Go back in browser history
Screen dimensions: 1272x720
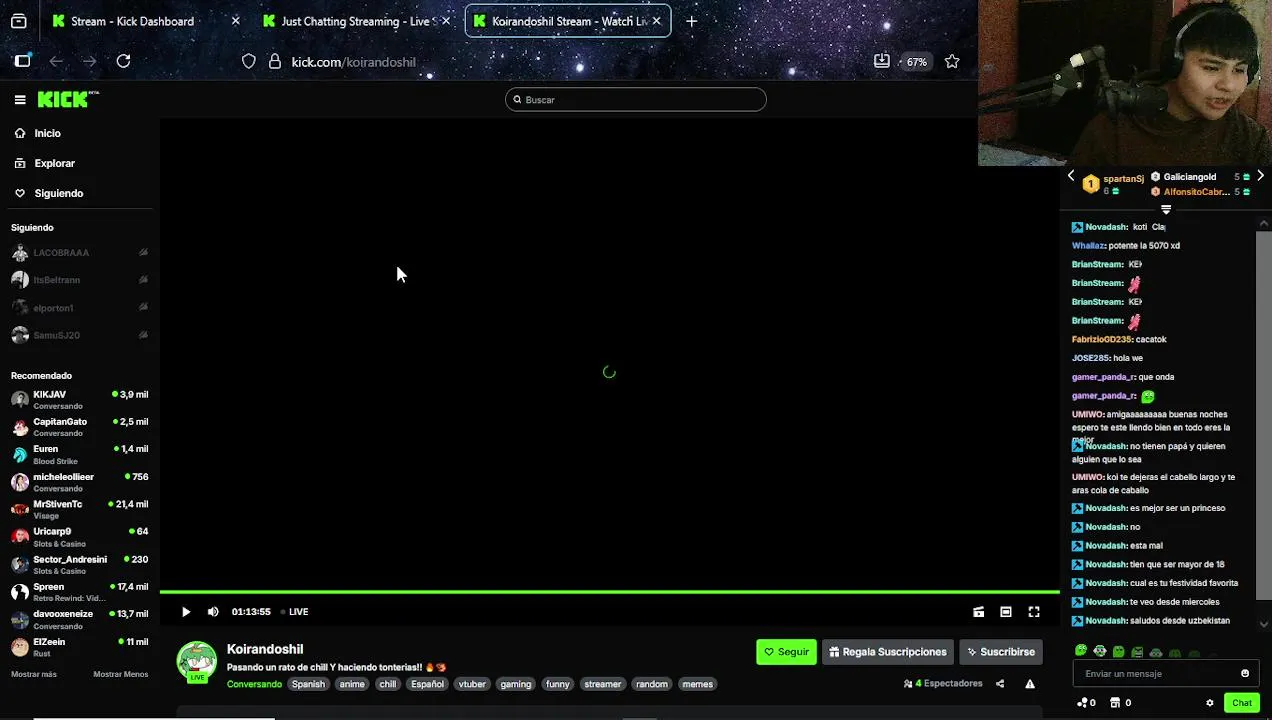(x=56, y=61)
